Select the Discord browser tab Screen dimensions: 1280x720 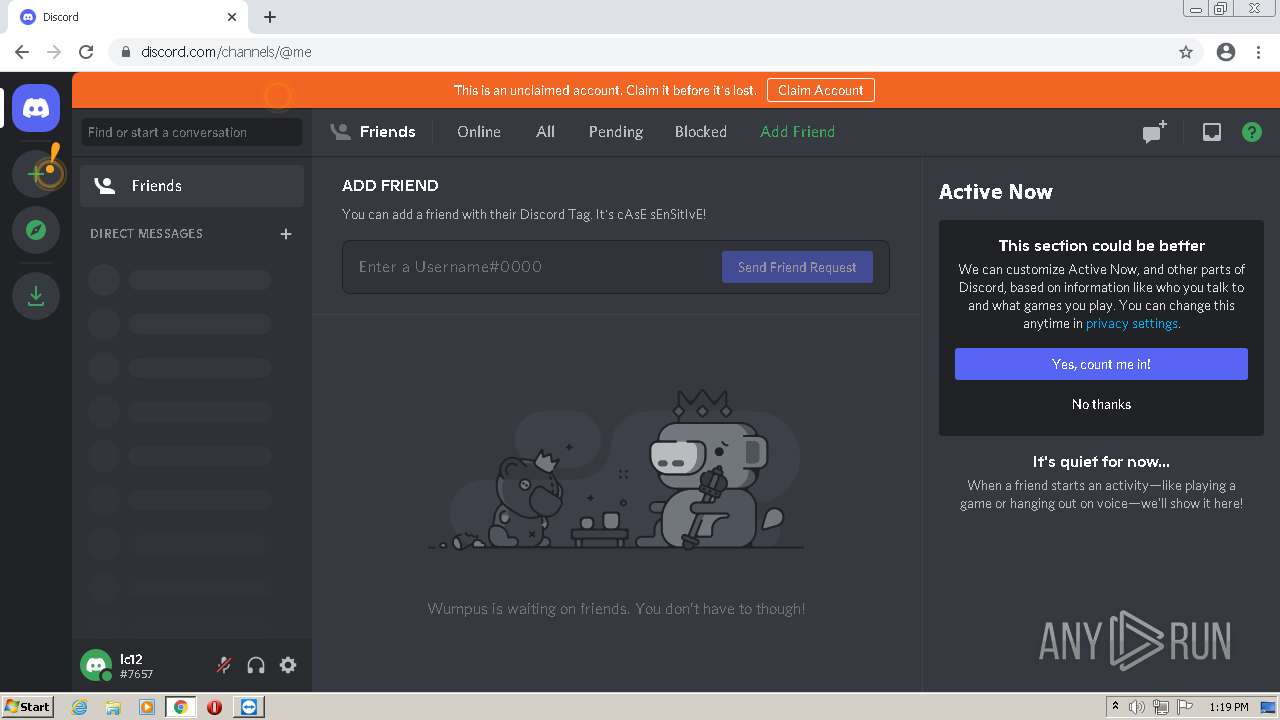point(128,17)
